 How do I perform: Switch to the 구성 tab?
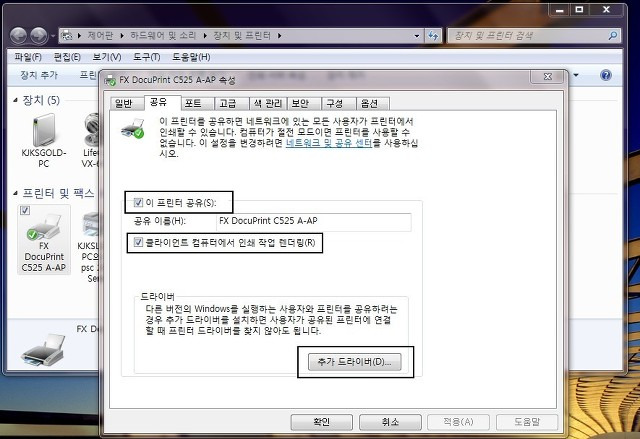[339, 104]
